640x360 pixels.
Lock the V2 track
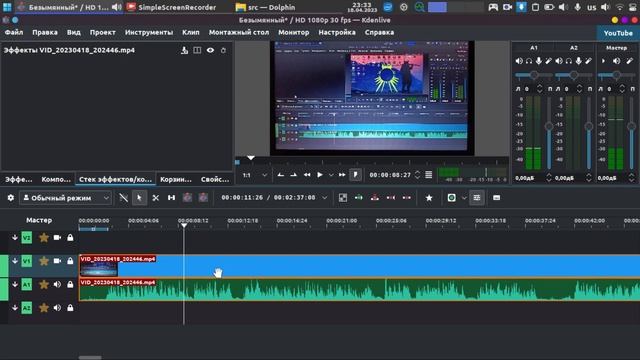click(70, 237)
